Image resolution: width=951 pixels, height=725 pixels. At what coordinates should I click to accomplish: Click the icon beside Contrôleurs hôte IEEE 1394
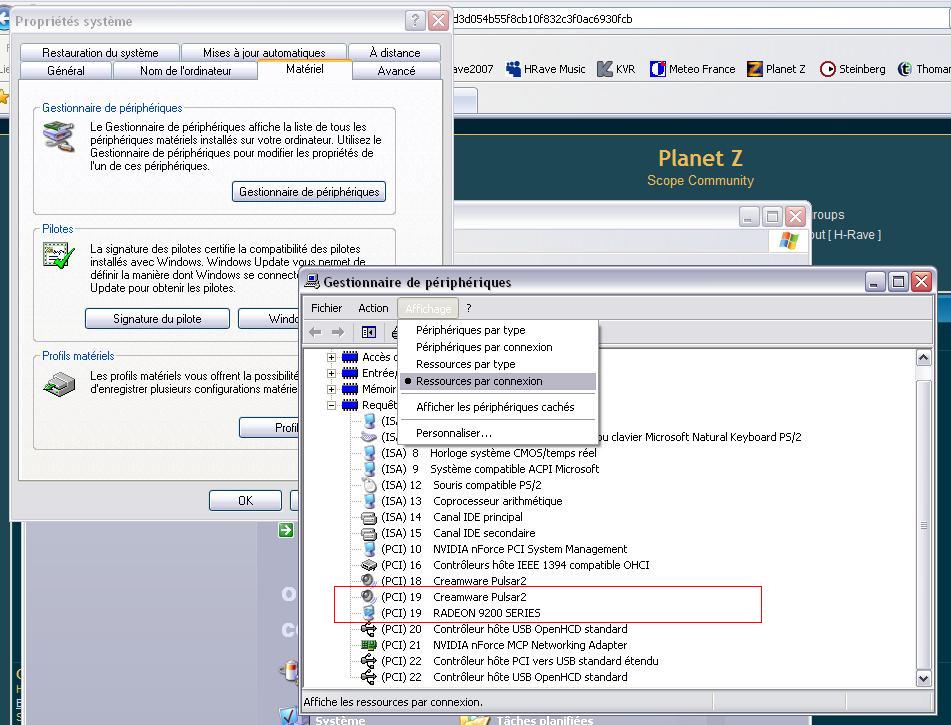(369, 565)
